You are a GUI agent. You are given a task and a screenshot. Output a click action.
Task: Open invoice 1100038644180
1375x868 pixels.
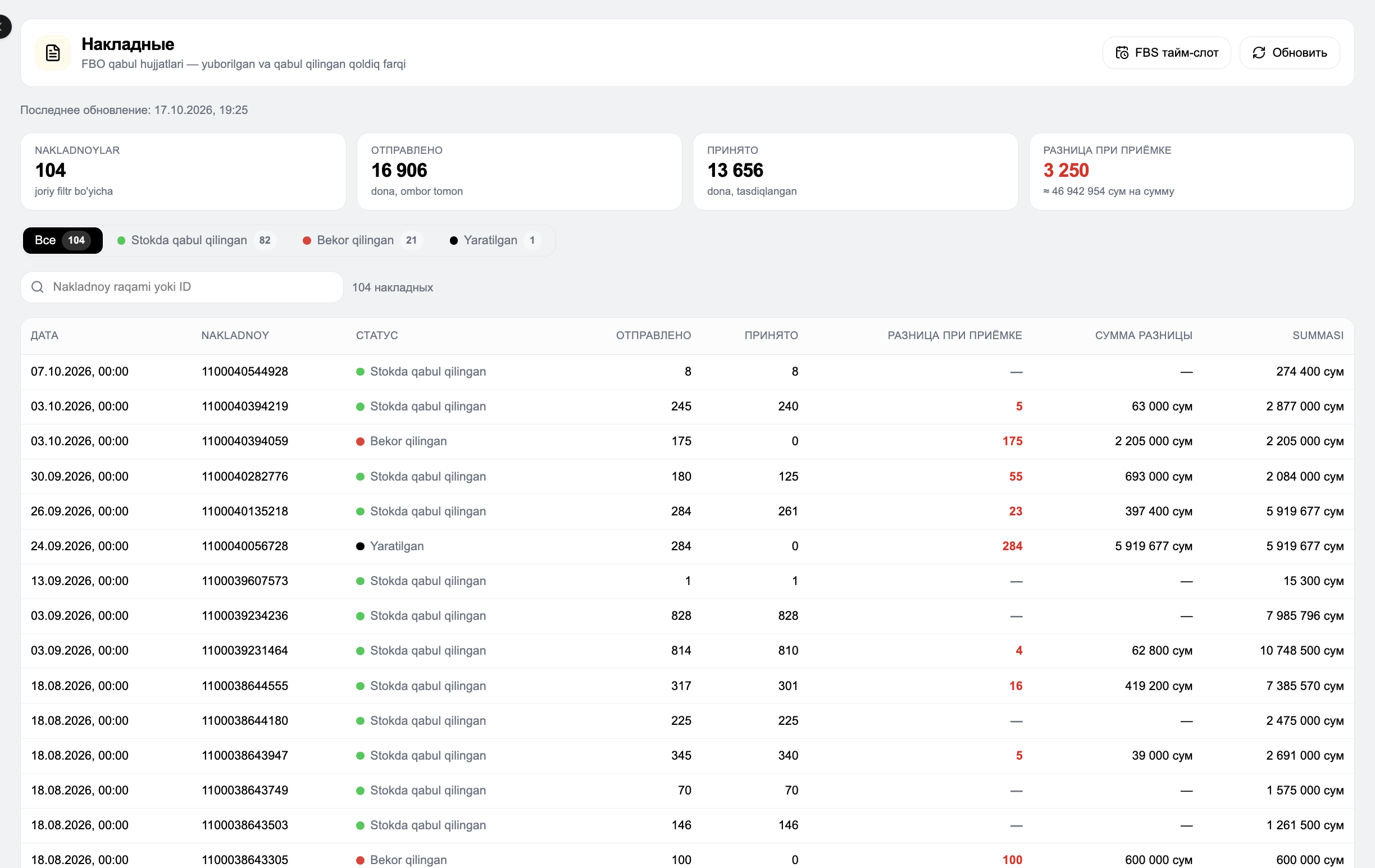click(x=245, y=721)
